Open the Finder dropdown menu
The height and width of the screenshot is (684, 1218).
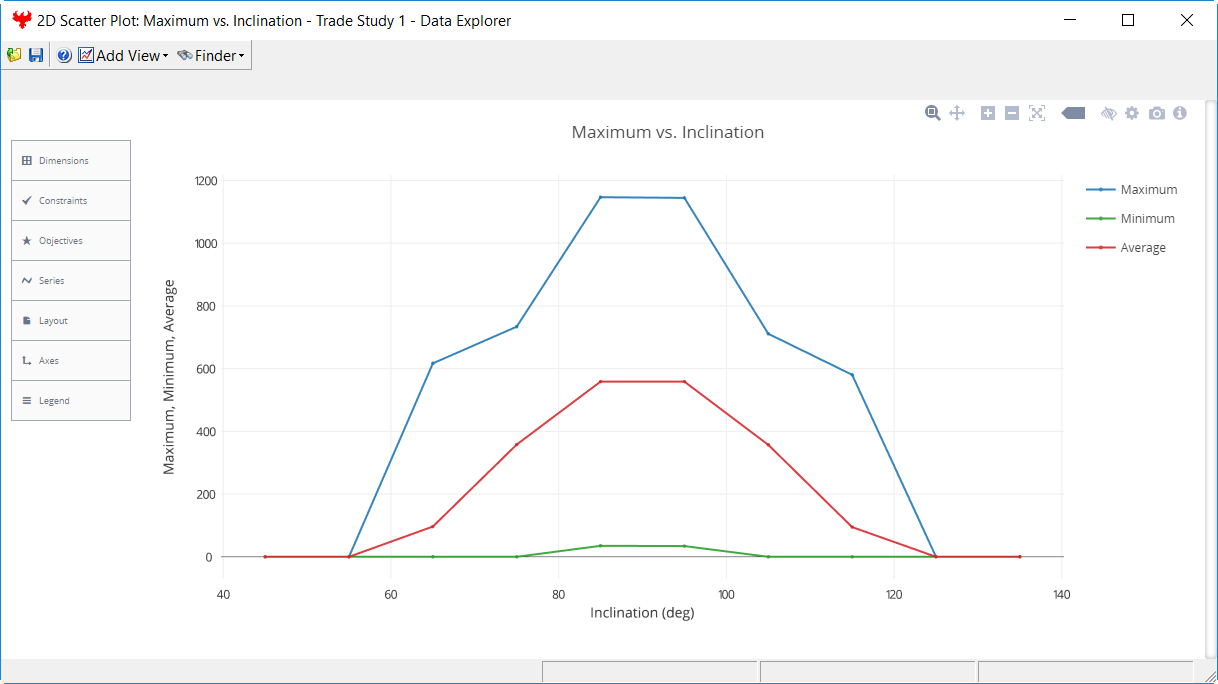(x=210, y=55)
